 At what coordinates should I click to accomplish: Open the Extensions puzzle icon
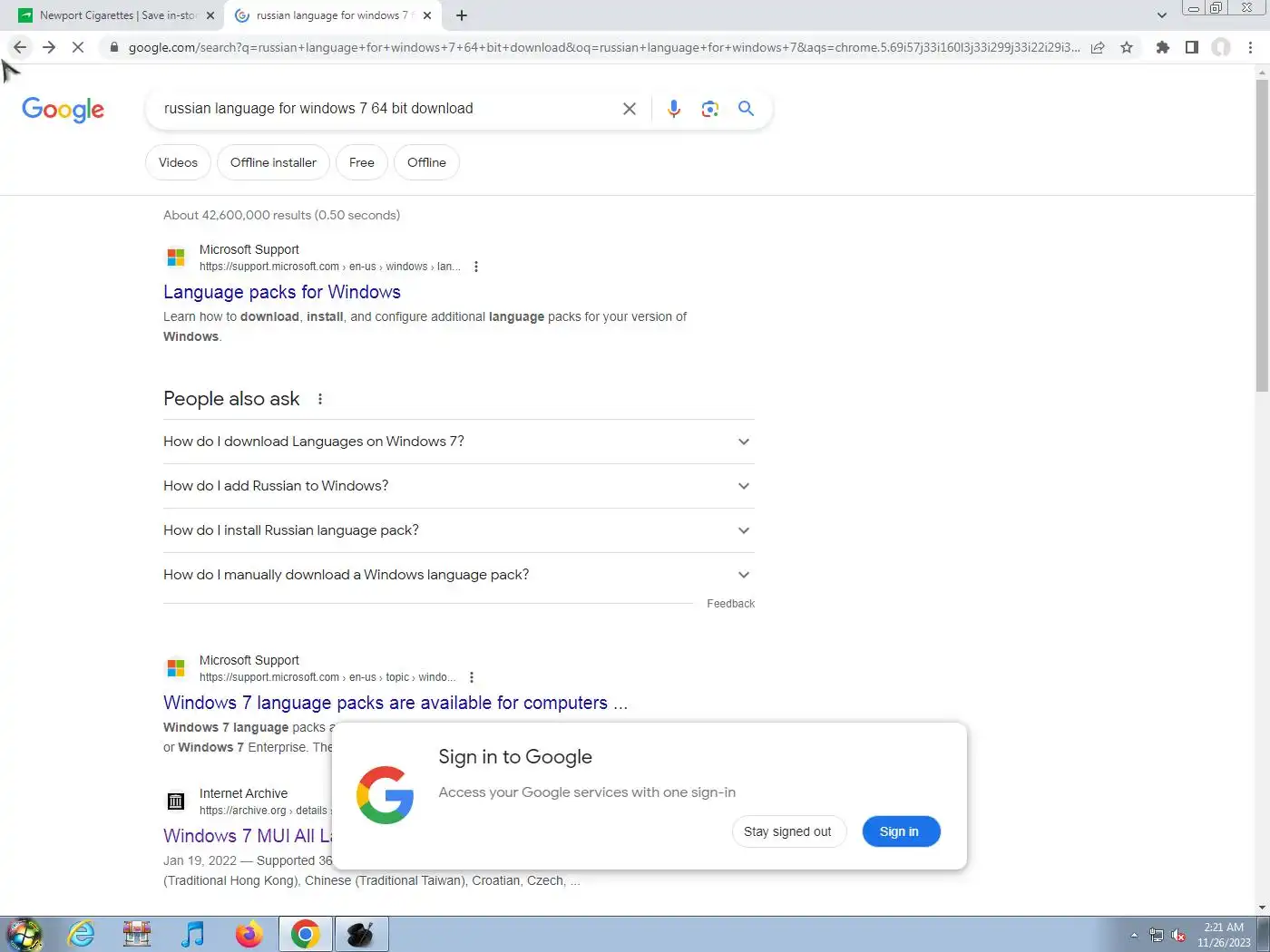pos(1163,47)
